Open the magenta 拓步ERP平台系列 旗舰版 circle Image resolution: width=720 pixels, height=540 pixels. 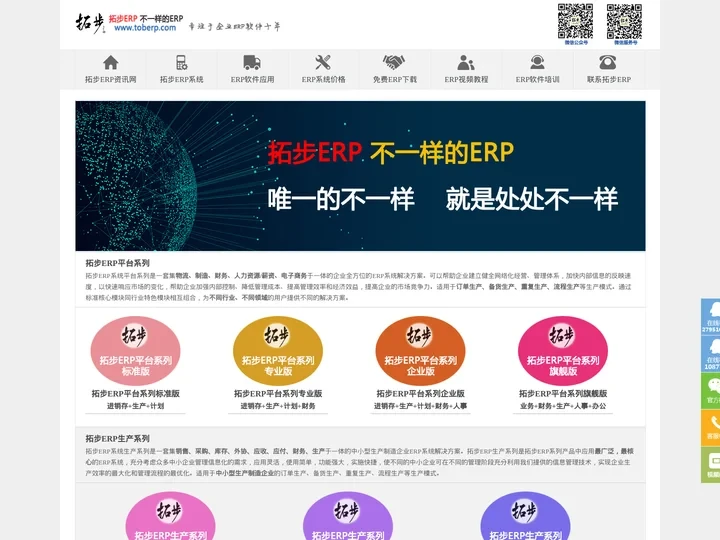(x=563, y=350)
